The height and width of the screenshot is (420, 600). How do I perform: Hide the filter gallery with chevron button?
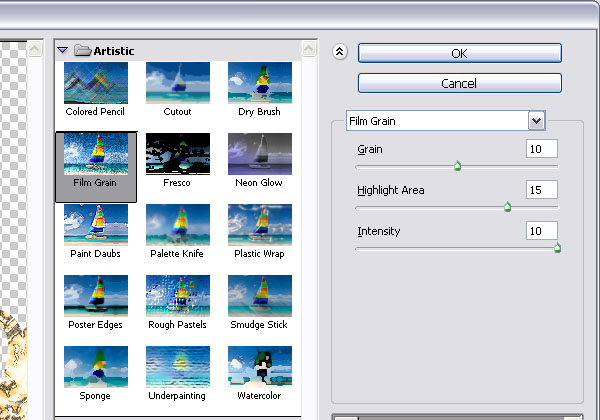[x=339, y=53]
